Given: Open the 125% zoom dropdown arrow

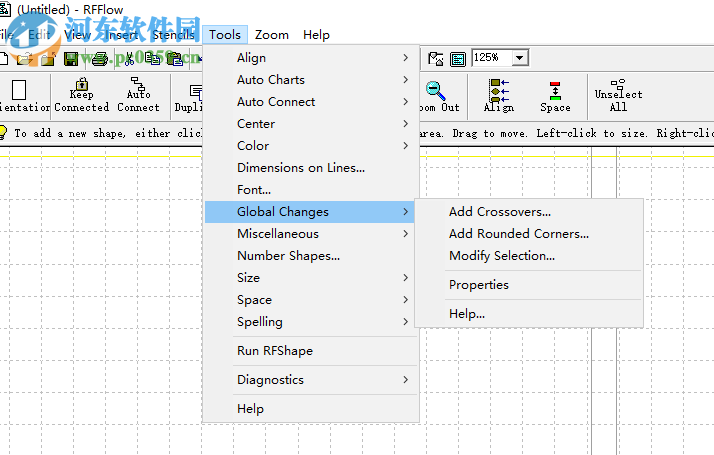Looking at the screenshot, I should 519,58.
